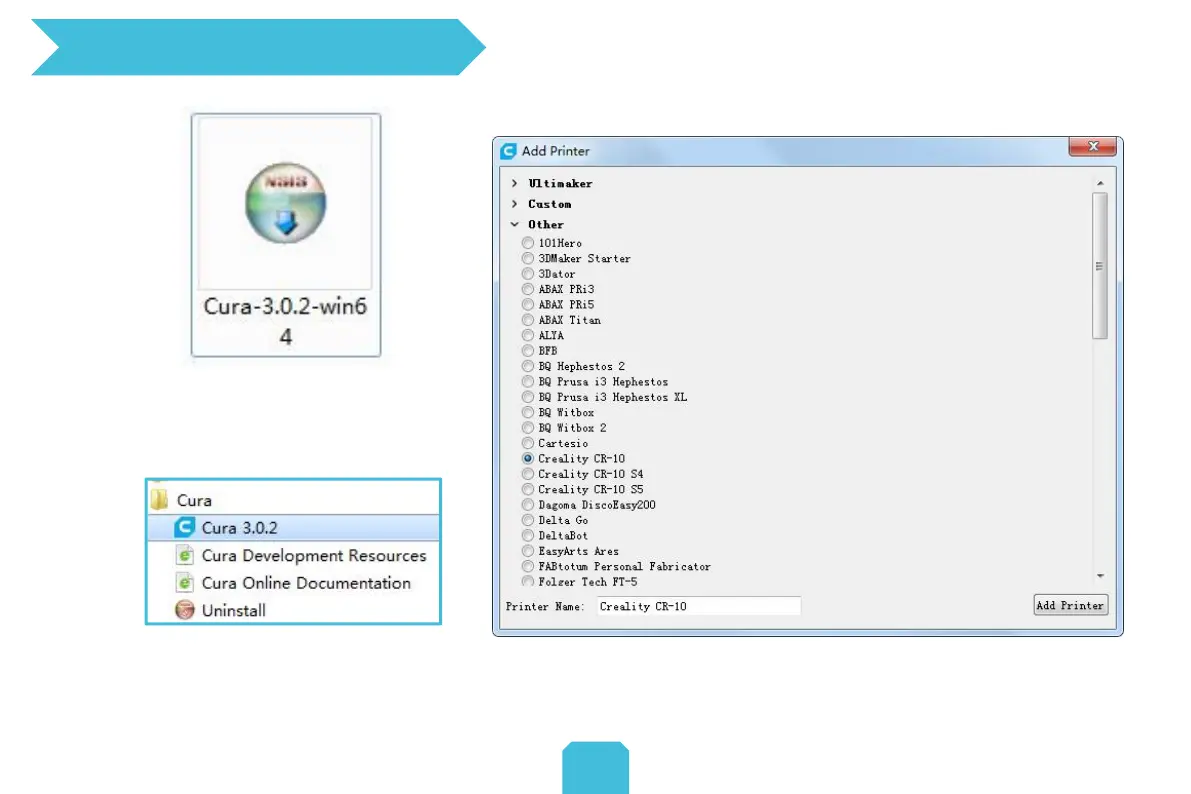Select the Delta Go radio button

click(528, 520)
